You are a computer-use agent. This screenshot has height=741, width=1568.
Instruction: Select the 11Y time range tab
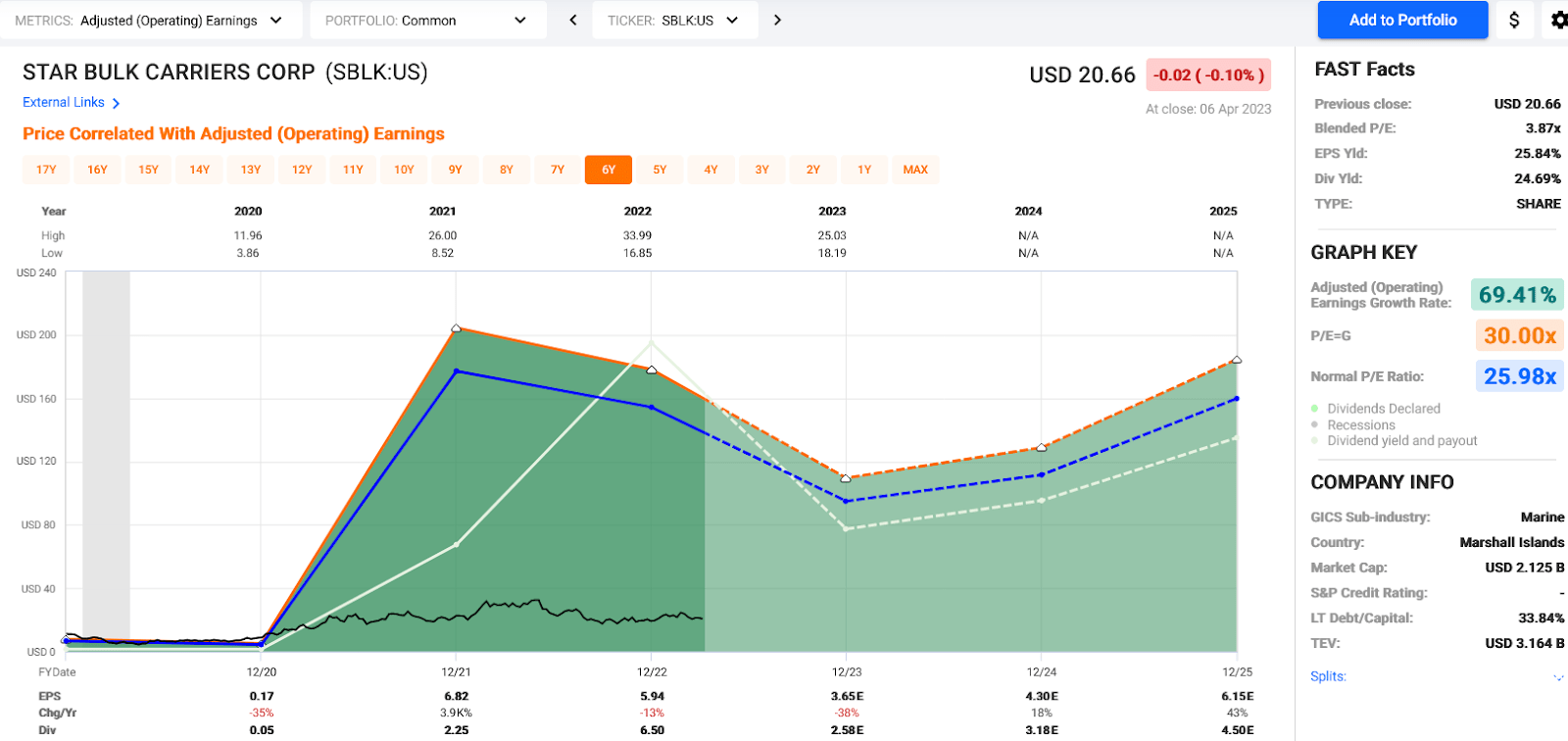coord(353,170)
